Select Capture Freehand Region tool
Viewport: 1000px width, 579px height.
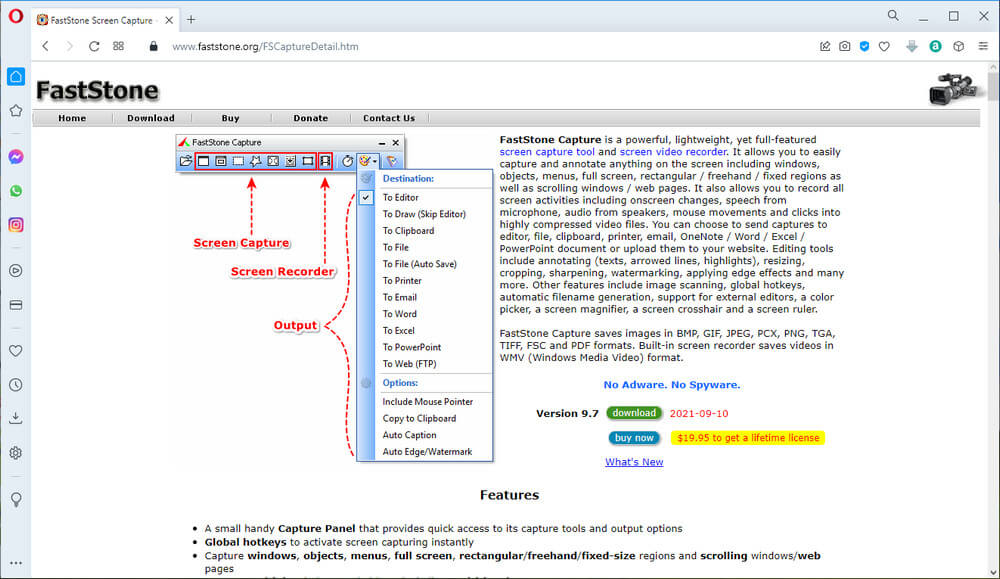tap(256, 161)
